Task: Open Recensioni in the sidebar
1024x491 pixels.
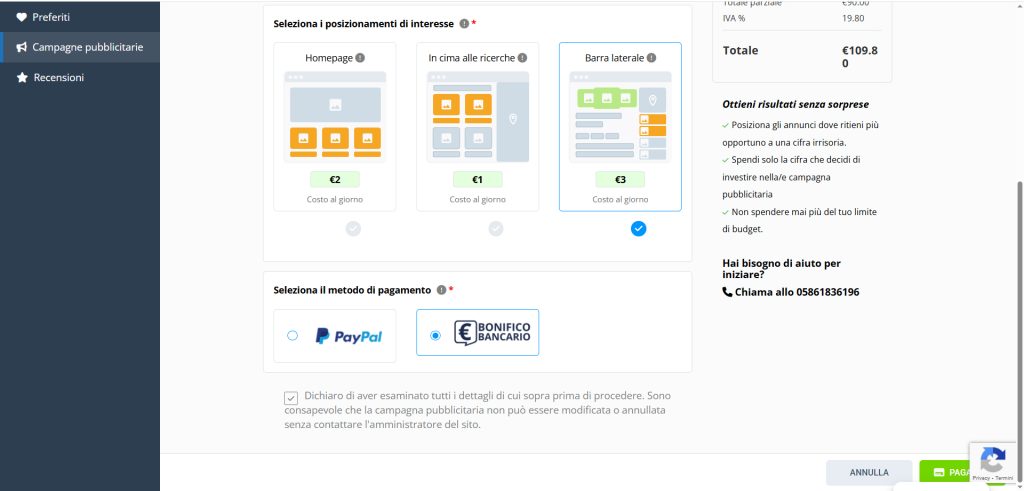Action: (x=58, y=77)
